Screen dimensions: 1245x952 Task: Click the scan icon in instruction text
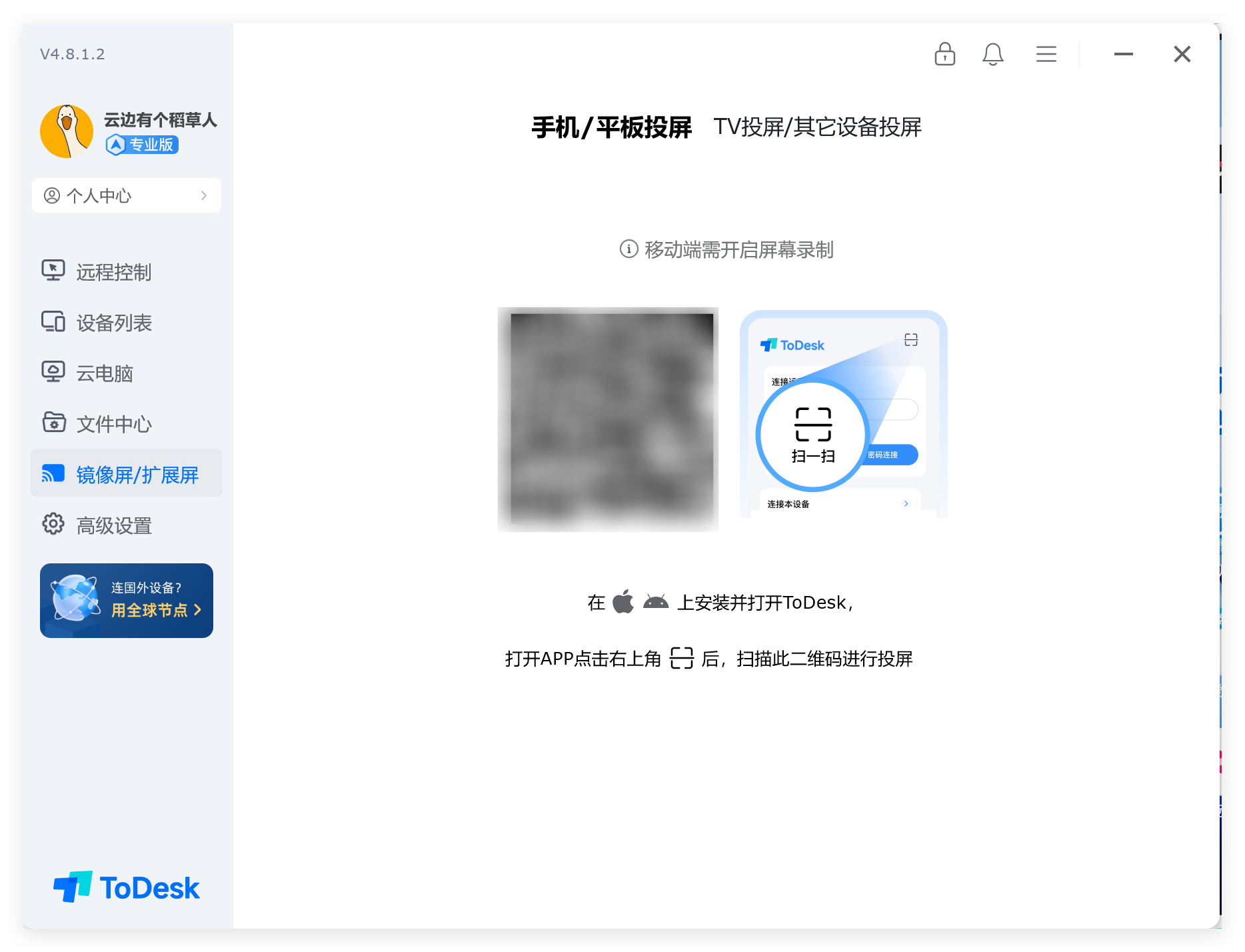[681, 658]
